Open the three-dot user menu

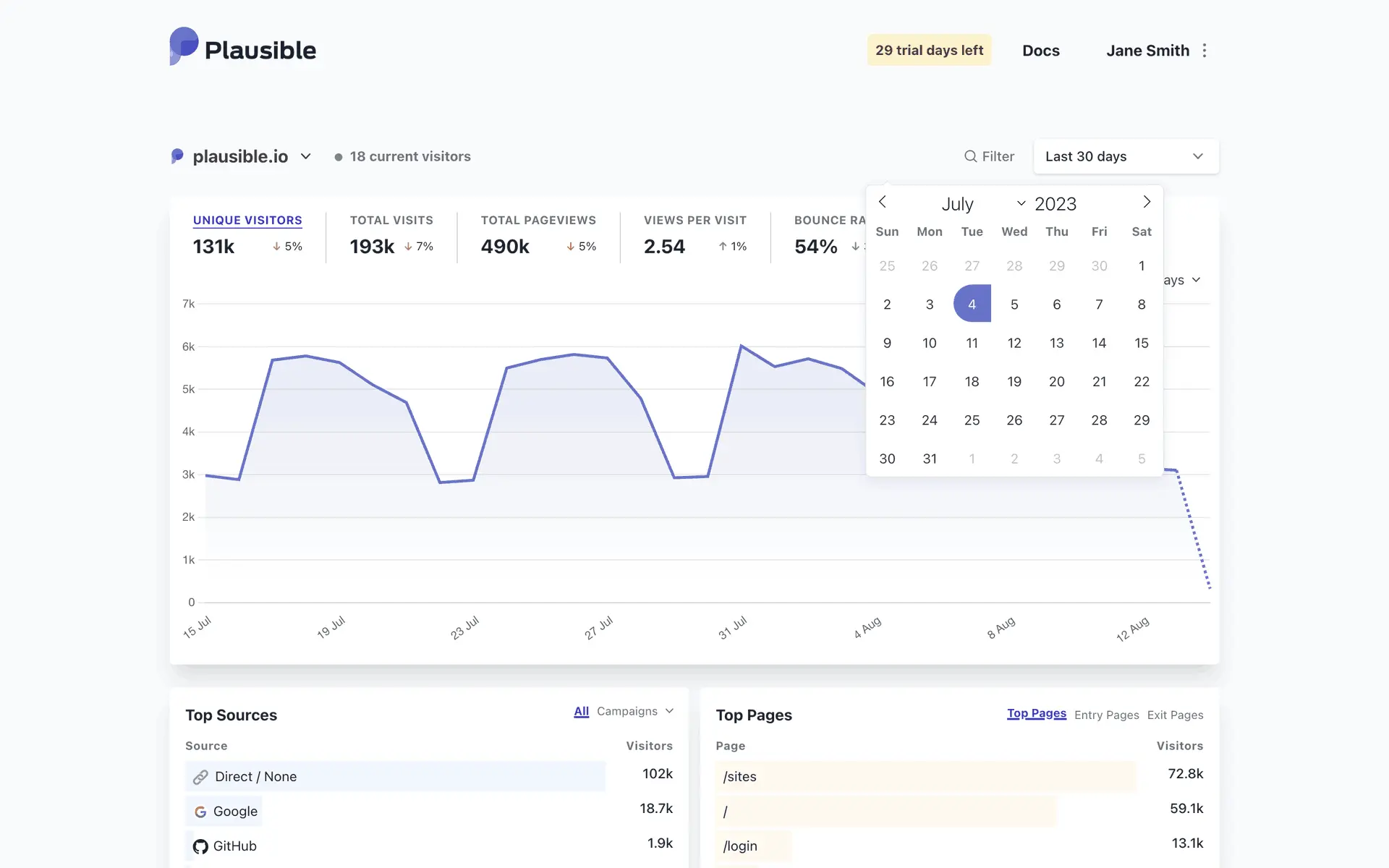[1205, 51]
